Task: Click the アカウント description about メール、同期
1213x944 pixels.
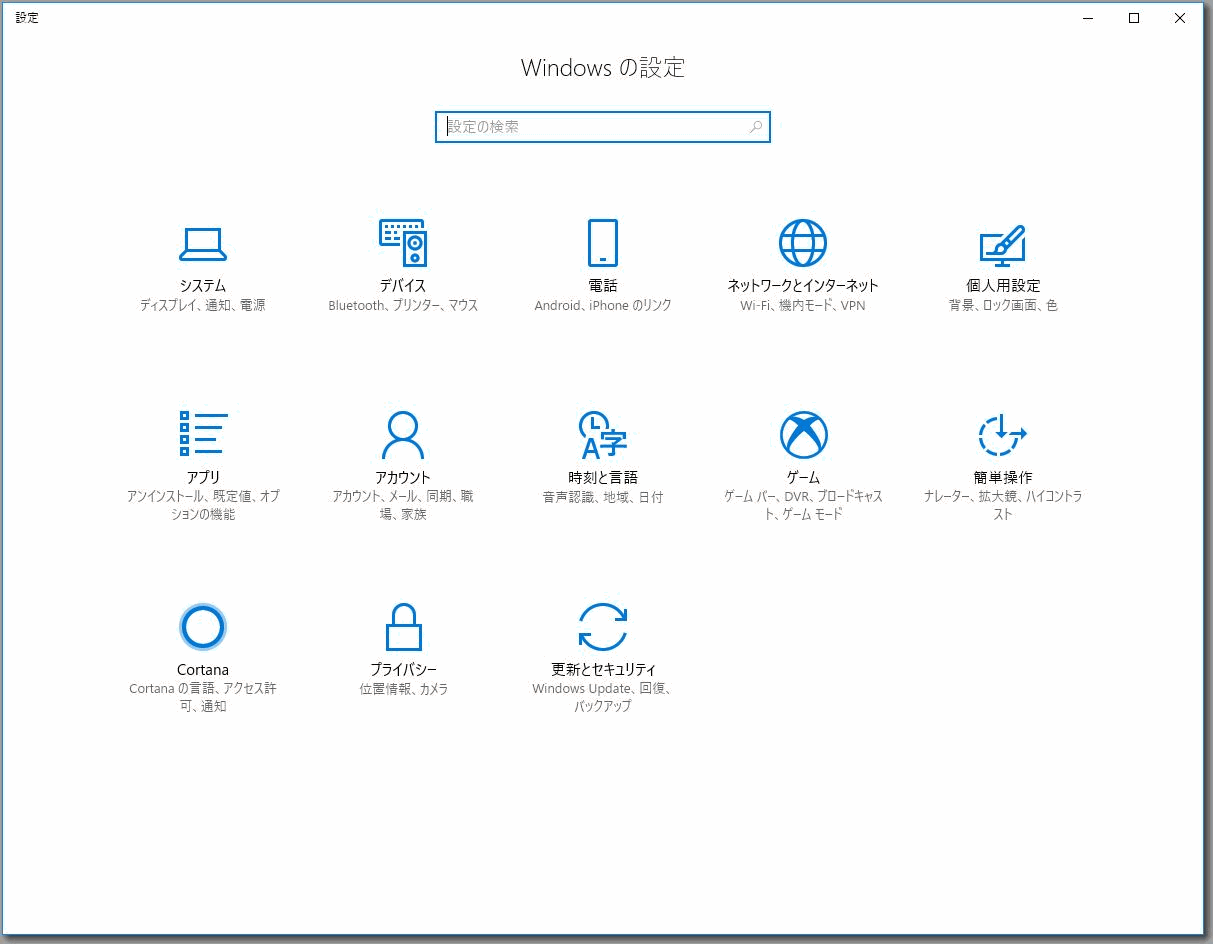Action: 403,506
